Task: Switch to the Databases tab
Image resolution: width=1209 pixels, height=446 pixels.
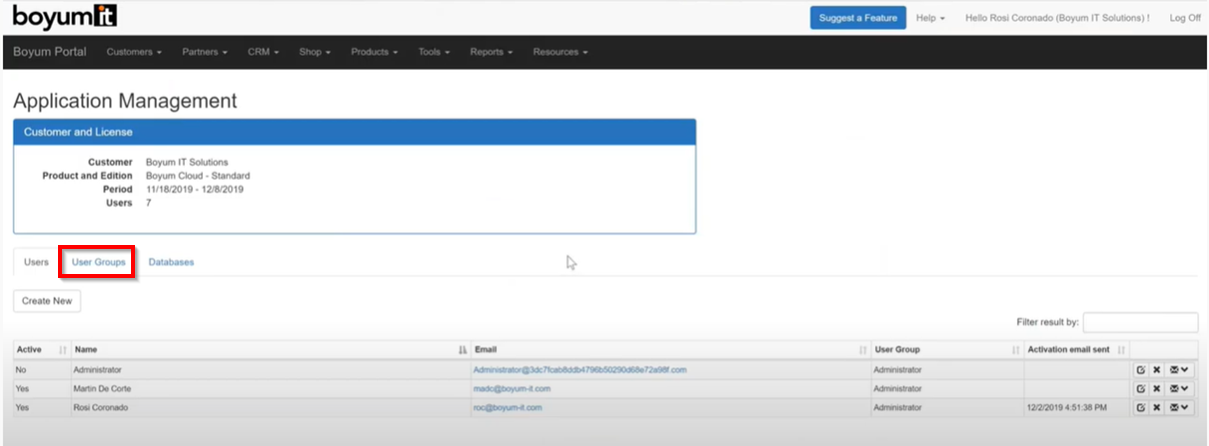Action: pos(171,262)
